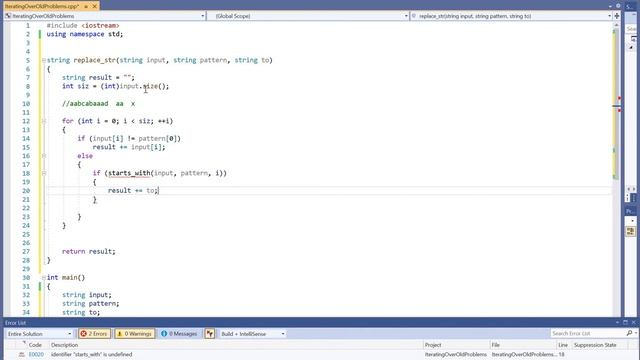
Task: Click the starts_with underlined identifier in code
Action: point(129,173)
